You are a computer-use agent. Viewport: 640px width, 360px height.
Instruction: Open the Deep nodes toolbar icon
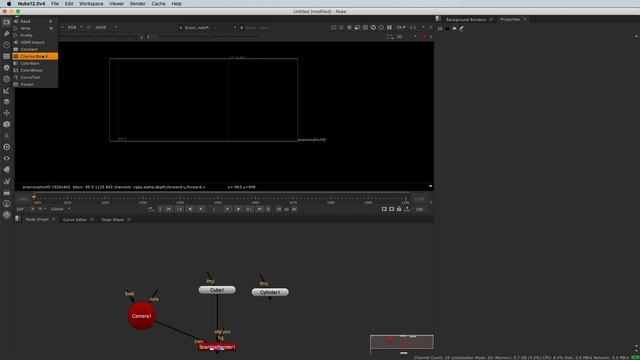pos(7,147)
